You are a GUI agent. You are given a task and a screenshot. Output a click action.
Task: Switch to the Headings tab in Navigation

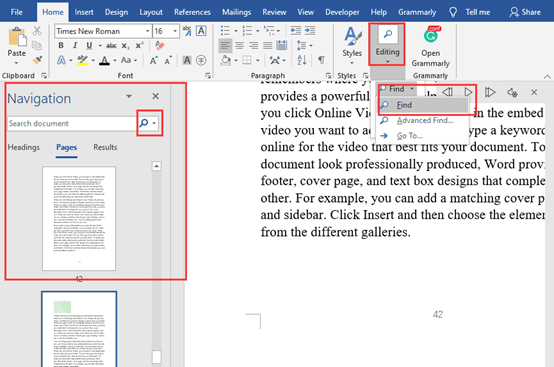pyautogui.click(x=24, y=147)
